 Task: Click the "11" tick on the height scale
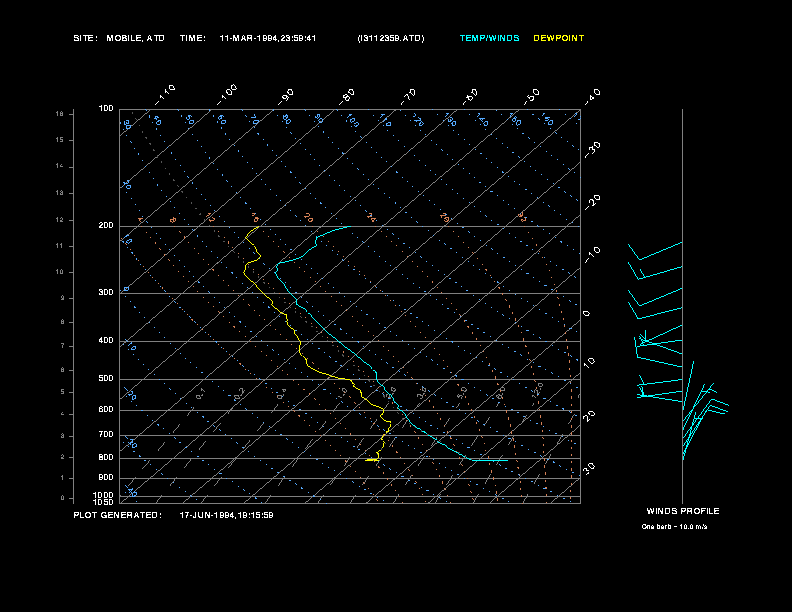pos(60,246)
